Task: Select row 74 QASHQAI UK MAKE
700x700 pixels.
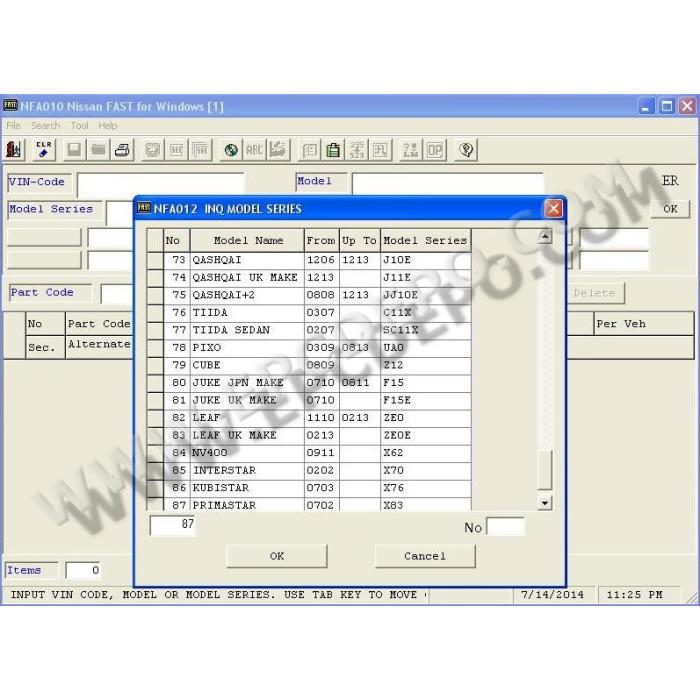Action: coord(309,277)
